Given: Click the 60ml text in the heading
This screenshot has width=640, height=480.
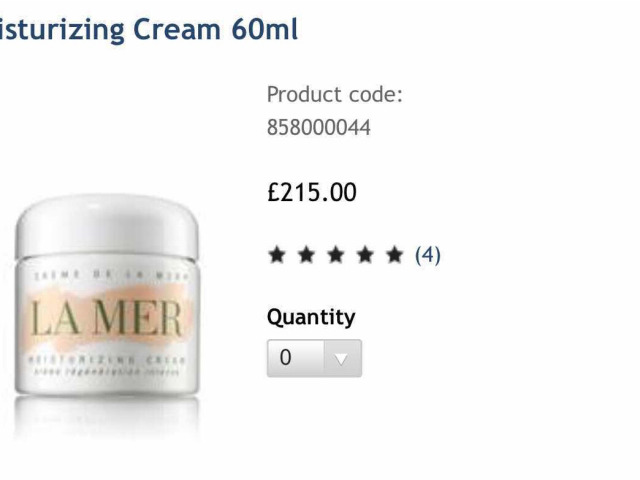Looking at the screenshot, I should (x=264, y=29).
